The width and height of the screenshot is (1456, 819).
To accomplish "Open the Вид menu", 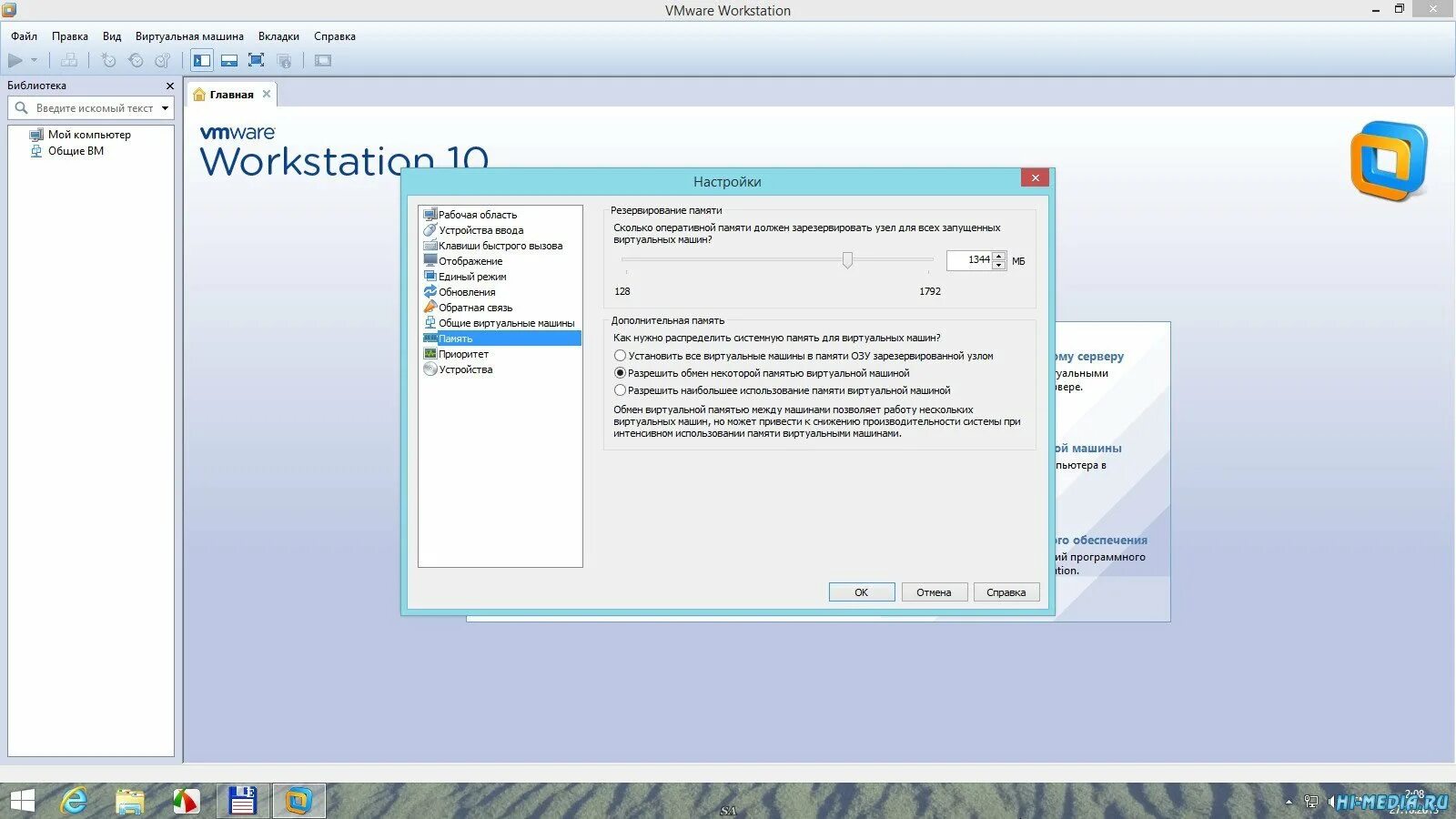I will click(x=112, y=36).
